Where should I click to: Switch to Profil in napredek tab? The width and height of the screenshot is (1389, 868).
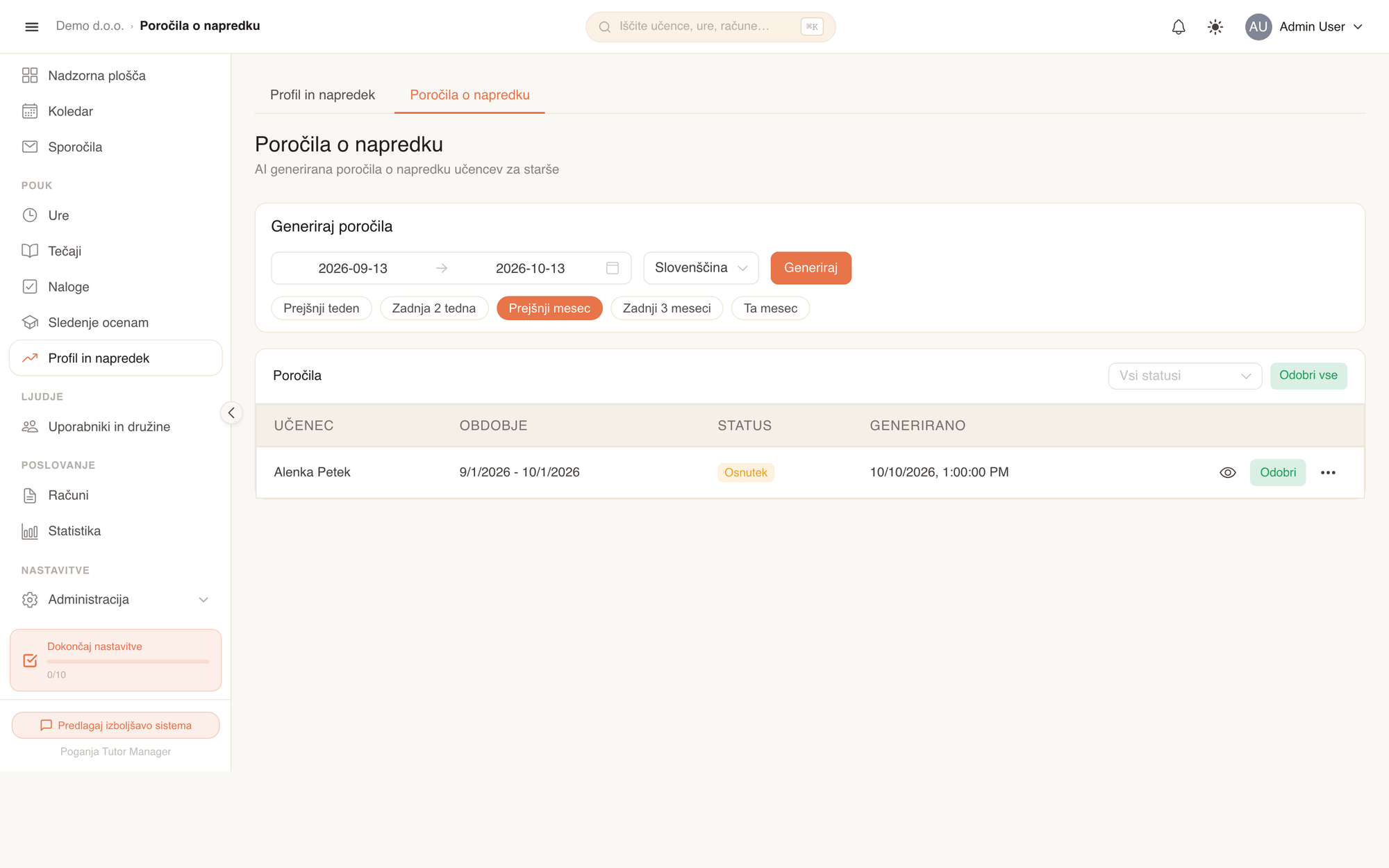pos(322,95)
